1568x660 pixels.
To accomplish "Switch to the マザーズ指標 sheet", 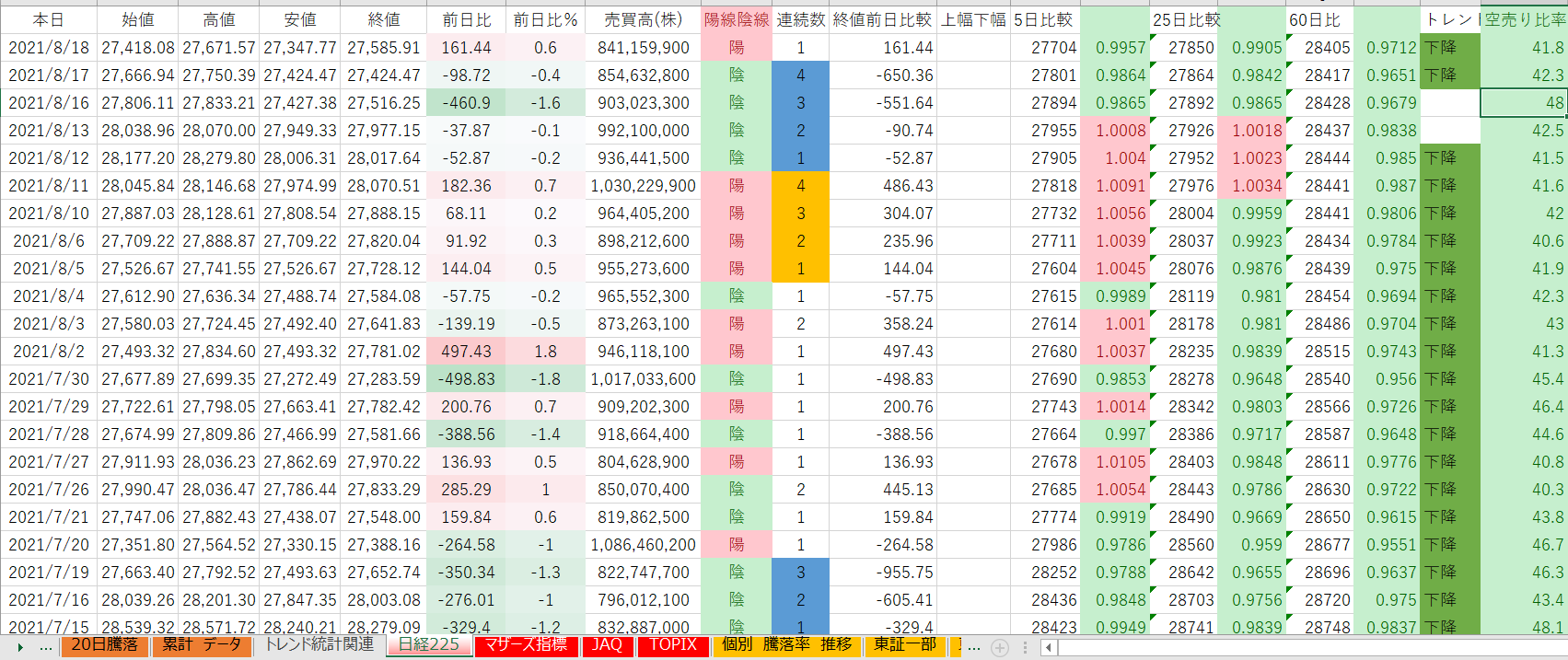I will [x=526, y=645].
